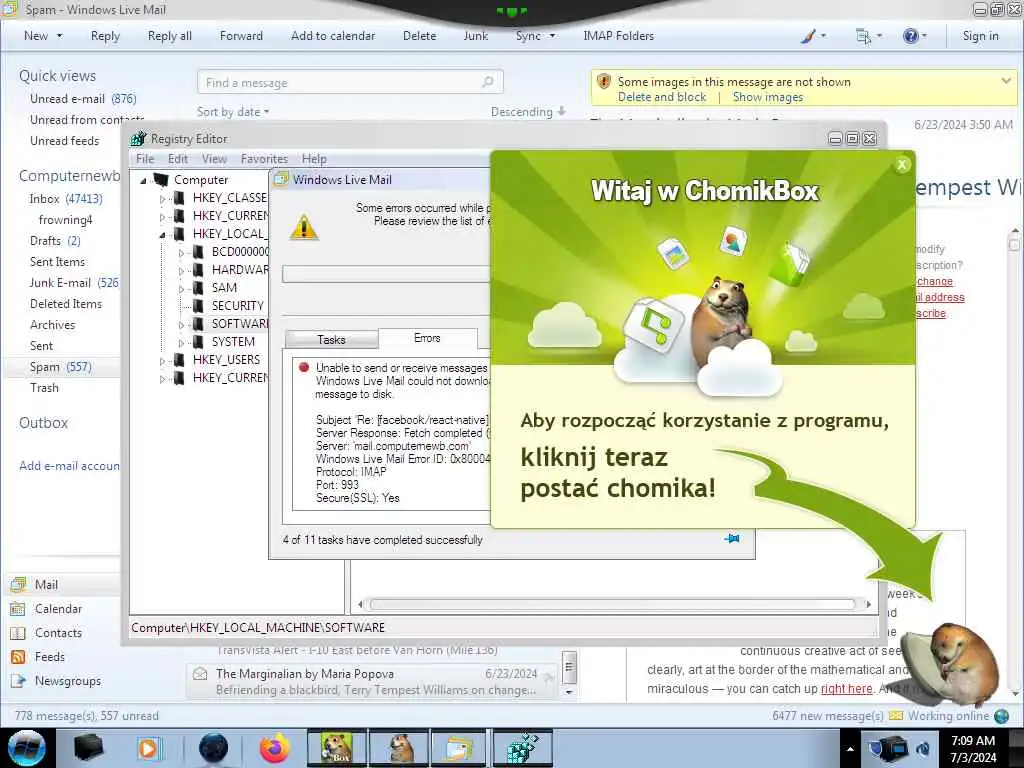
Task: Switch to Windows Live Mail taskbar button
Action: [x=460, y=748]
